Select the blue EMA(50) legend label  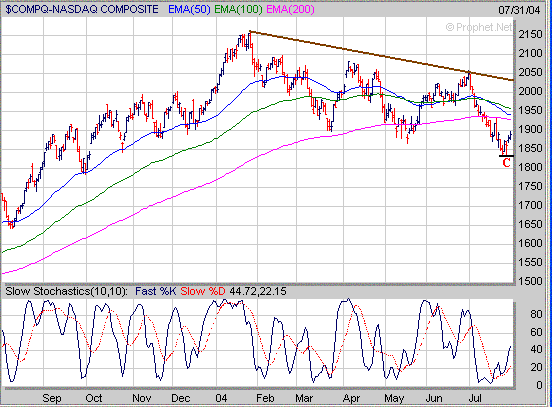pyautogui.click(x=189, y=9)
